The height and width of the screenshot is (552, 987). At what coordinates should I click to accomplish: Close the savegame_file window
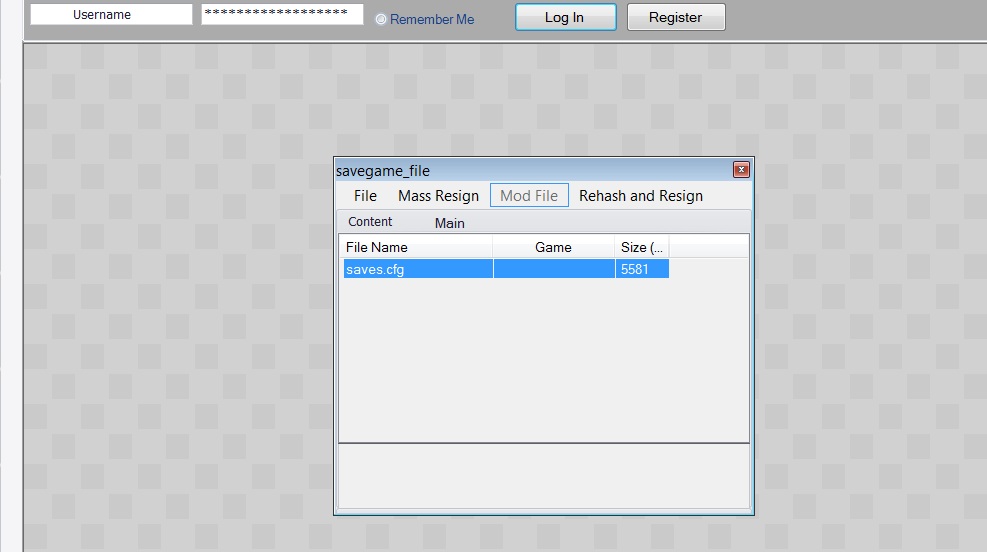click(741, 170)
